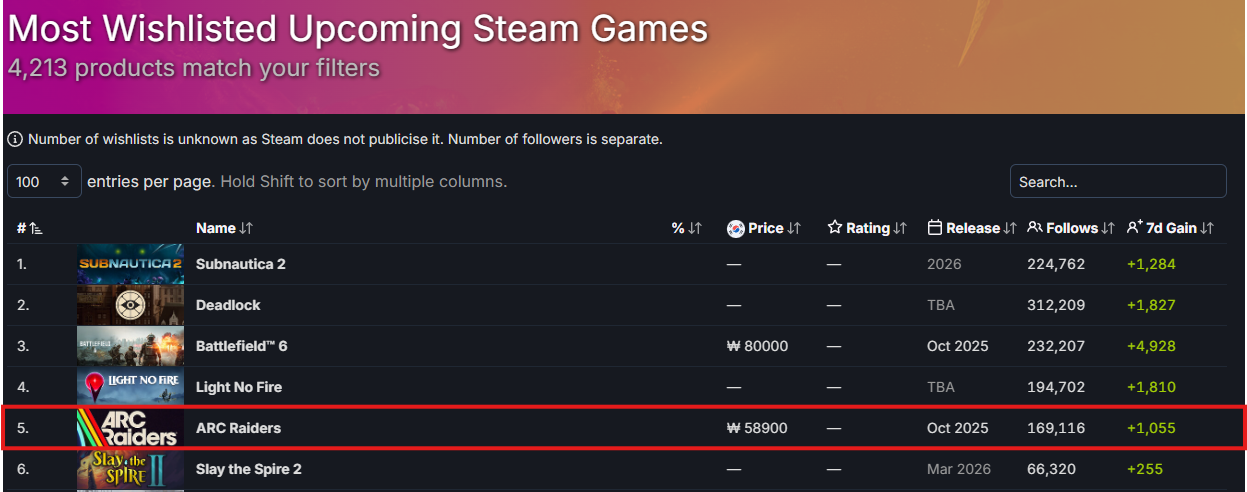Click the calendar icon in Release header
The height and width of the screenshot is (492, 1247).
pyautogui.click(x=935, y=228)
